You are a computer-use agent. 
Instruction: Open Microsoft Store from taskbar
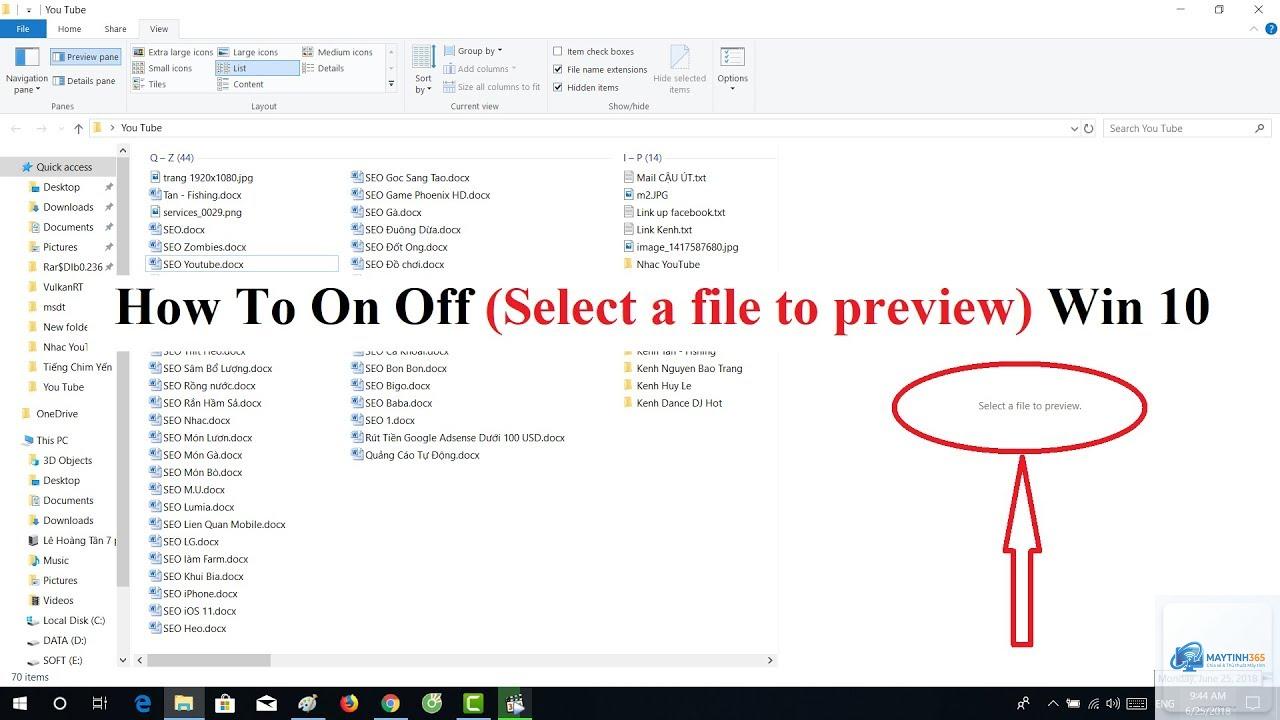click(x=225, y=704)
